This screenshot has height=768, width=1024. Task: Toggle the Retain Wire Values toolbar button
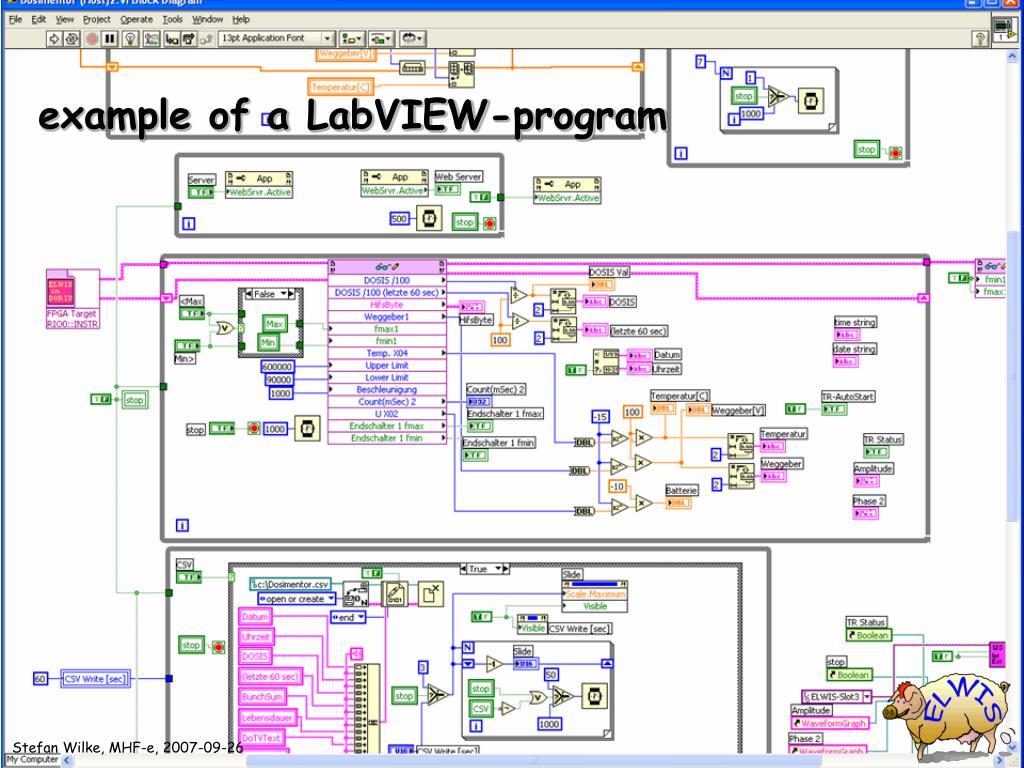(152, 39)
